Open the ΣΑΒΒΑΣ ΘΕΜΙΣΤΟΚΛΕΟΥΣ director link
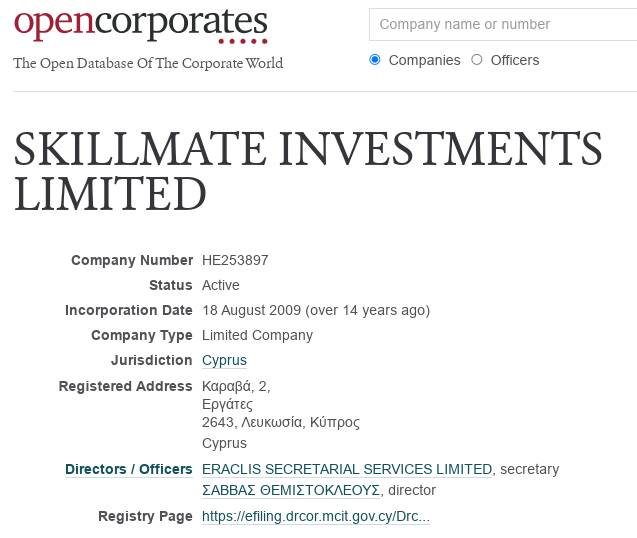This screenshot has height=538, width=637. pyautogui.click(x=291, y=490)
